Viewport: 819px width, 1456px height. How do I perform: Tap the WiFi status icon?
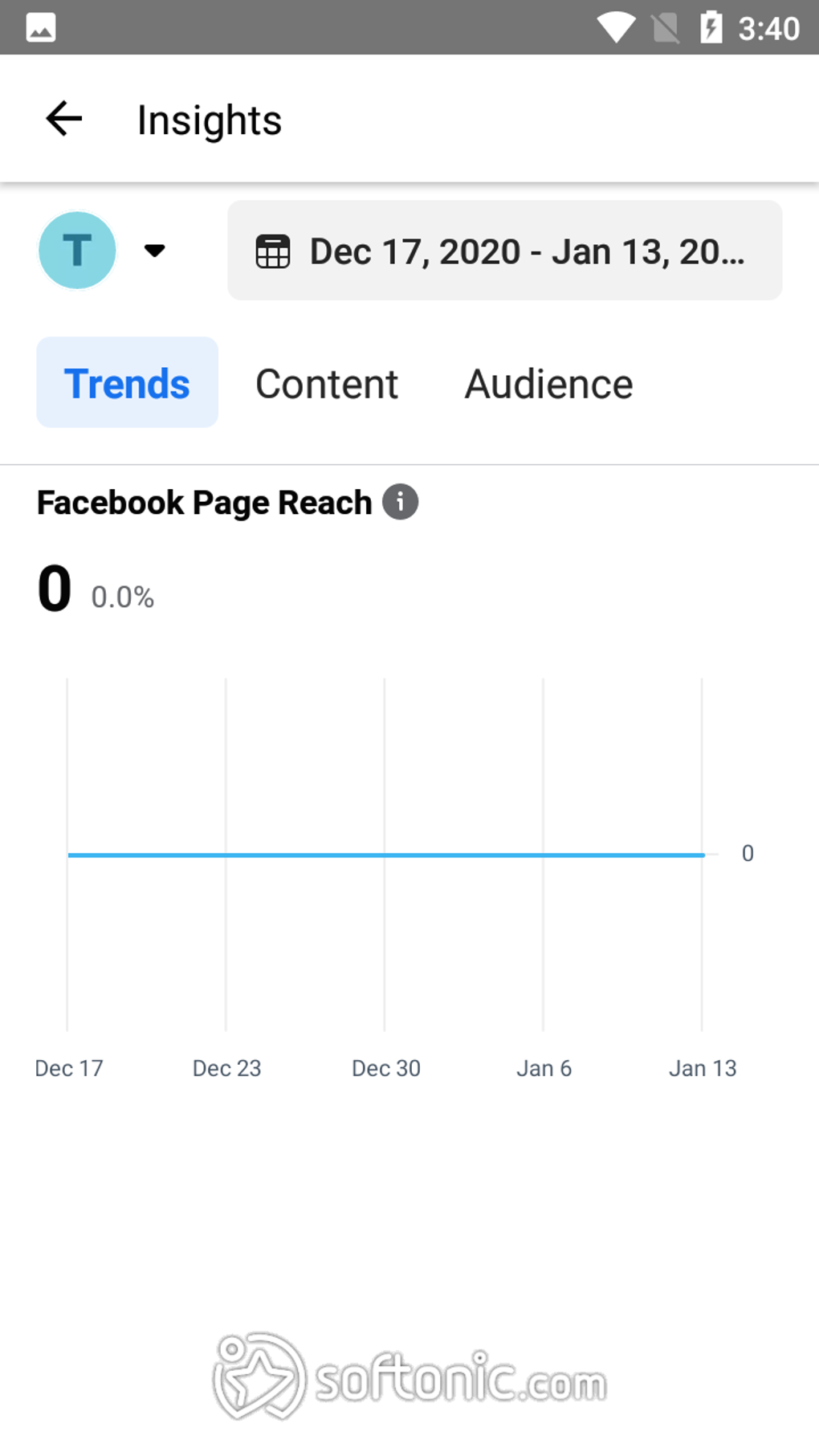tap(616, 28)
